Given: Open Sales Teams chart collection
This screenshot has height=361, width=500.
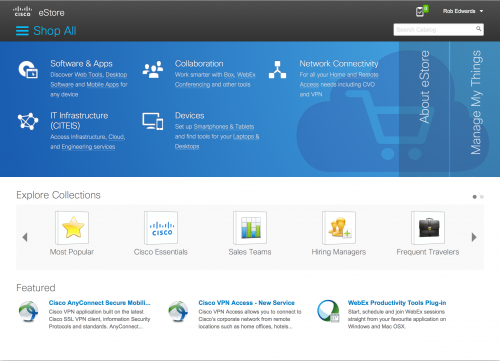Looking at the screenshot, I should [250, 228].
